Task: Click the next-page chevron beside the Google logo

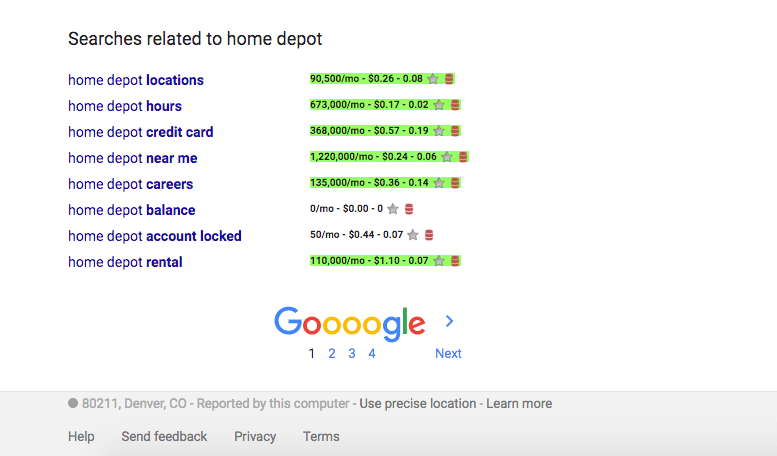Action: point(449,321)
